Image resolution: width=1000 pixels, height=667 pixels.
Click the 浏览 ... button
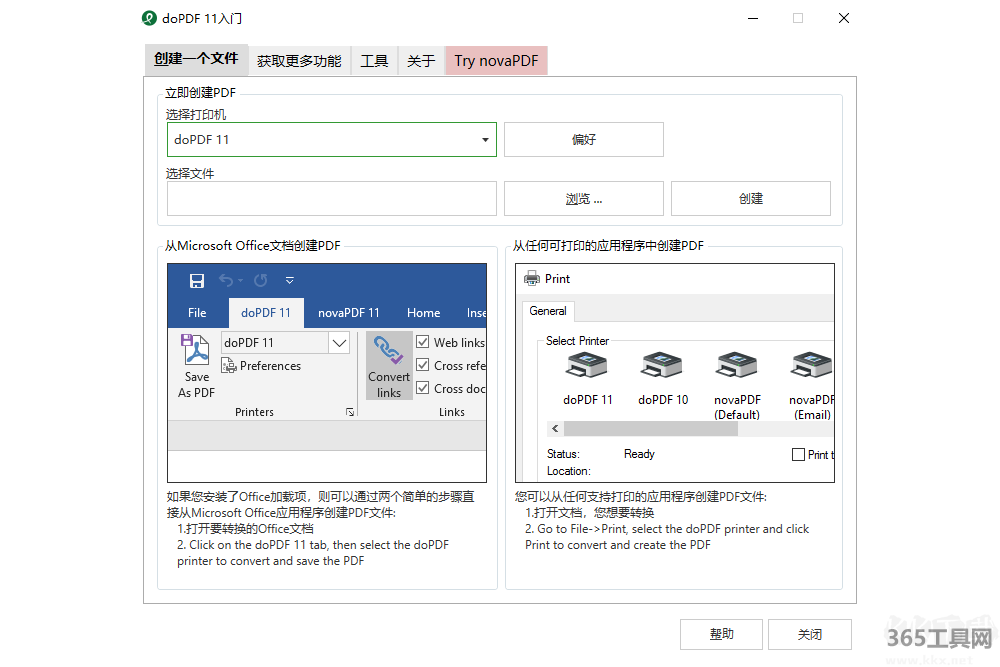point(583,199)
